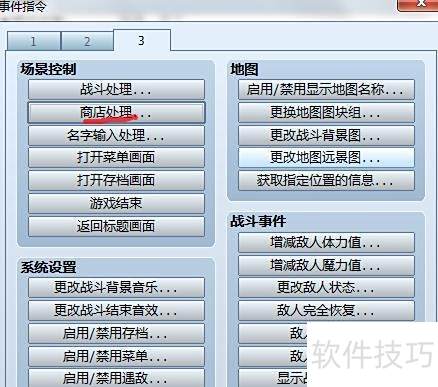The height and width of the screenshot is (387, 438).
Task: Open 名字输入处理 command
Action: pos(116,135)
